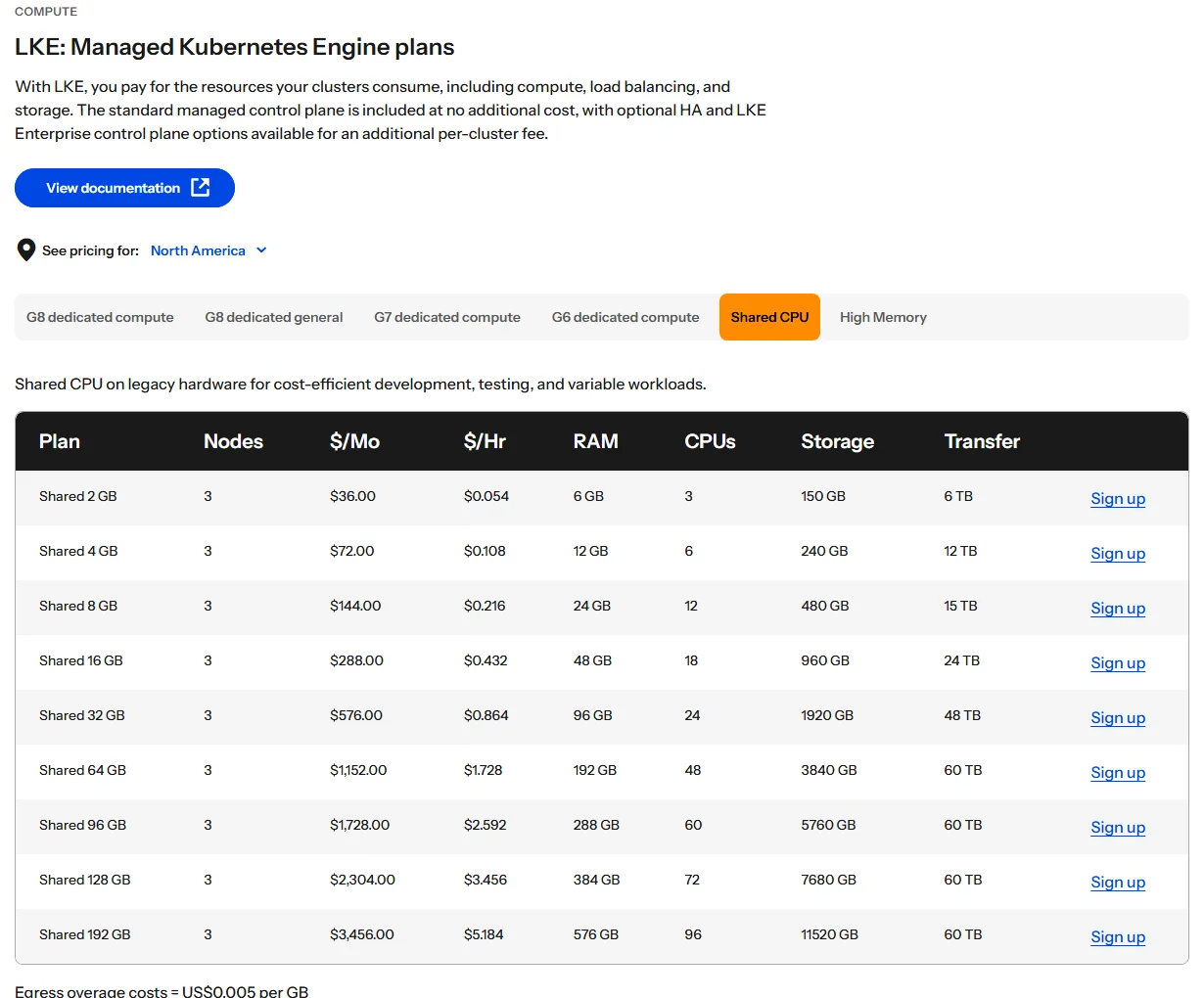Click the Storage column header
Viewport: 1204px width, 998px height.
(x=837, y=441)
